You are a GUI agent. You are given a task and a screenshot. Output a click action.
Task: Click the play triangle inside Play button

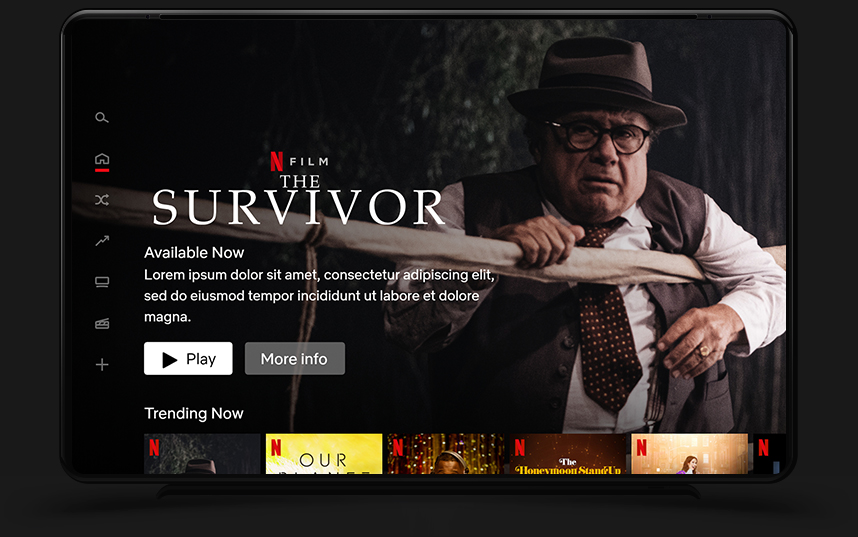tap(170, 360)
